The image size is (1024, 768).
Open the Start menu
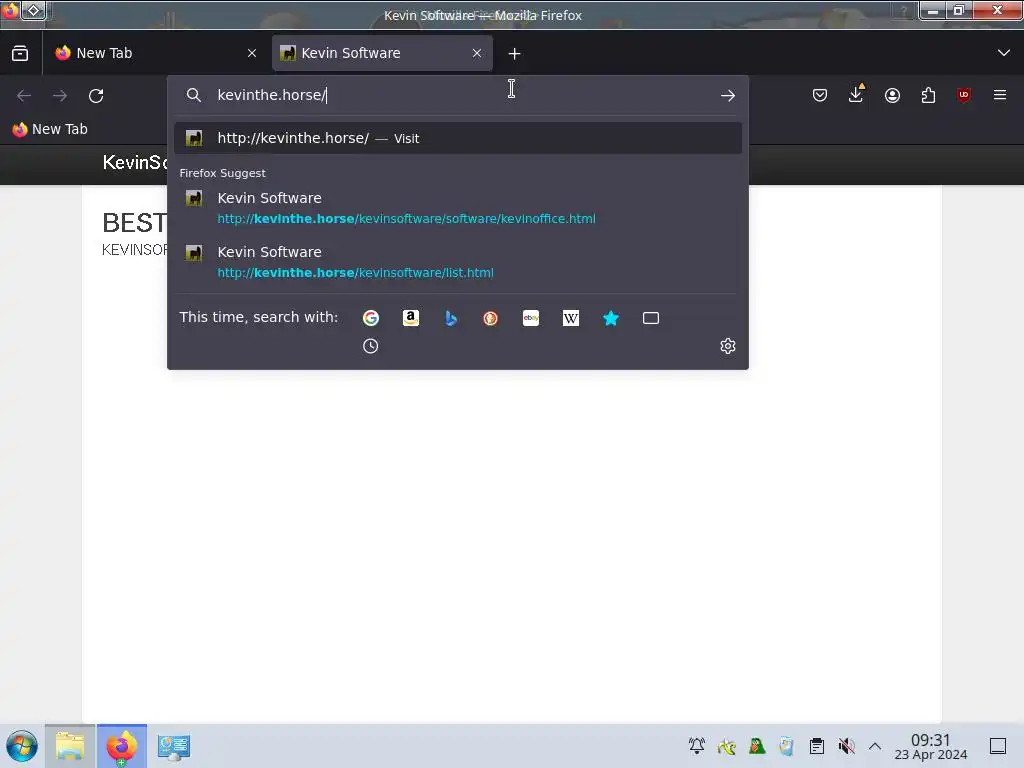tap(22, 746)
